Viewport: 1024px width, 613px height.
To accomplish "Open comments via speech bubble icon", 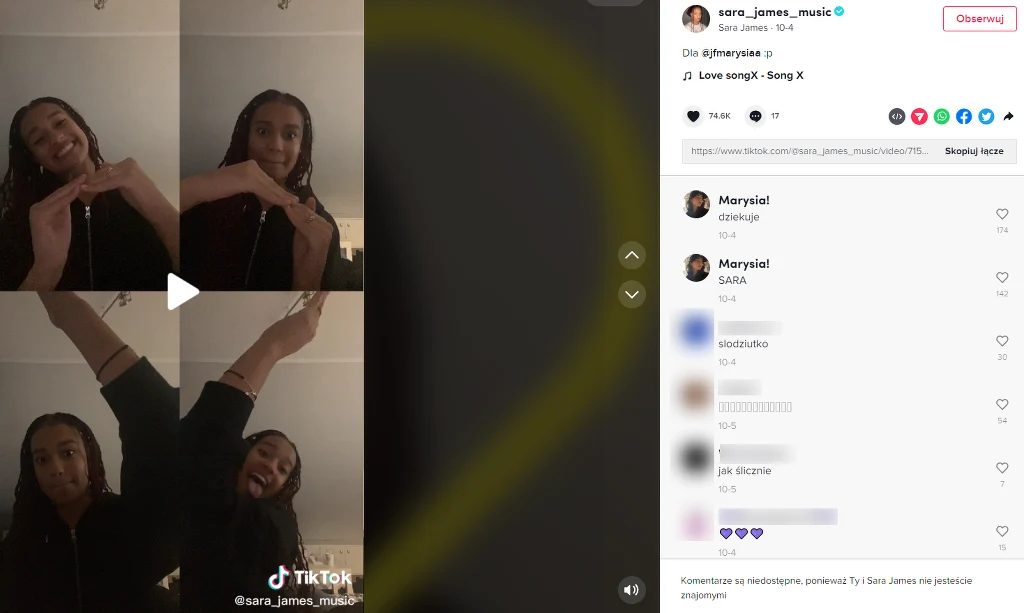I will [x=755, y=116].
